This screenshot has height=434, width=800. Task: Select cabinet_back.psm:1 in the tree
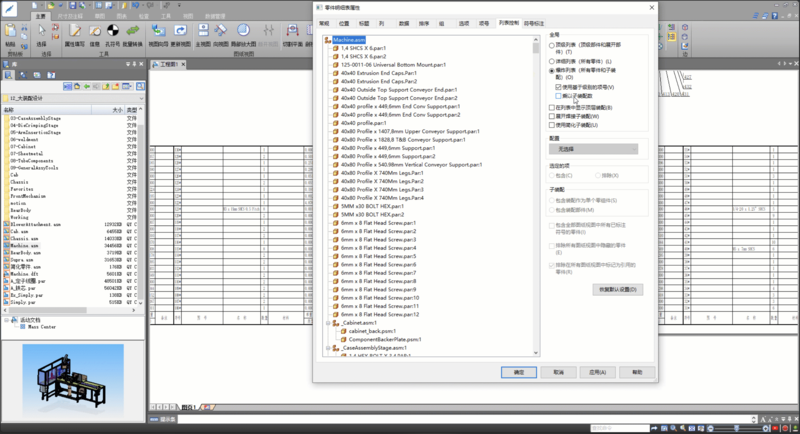coord(372,331)
